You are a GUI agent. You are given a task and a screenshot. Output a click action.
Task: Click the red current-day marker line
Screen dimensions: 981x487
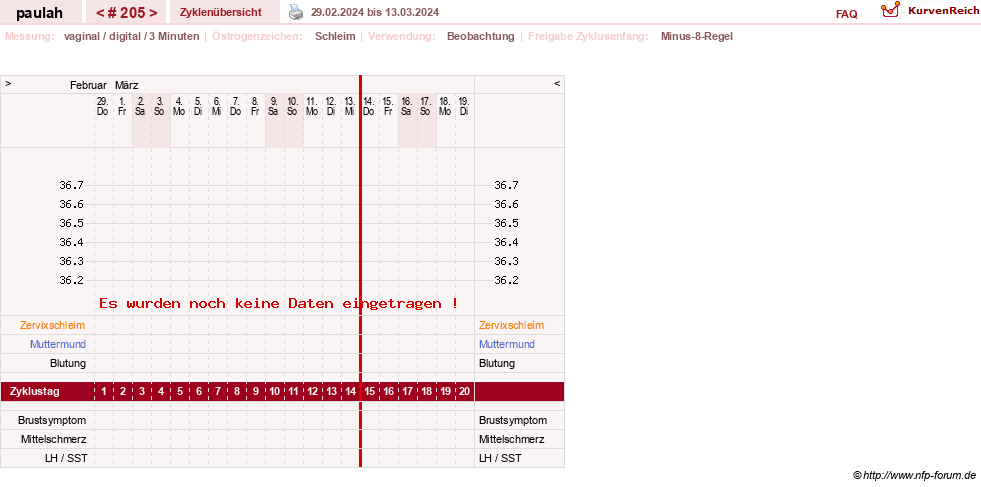click(x=360, y=271)
